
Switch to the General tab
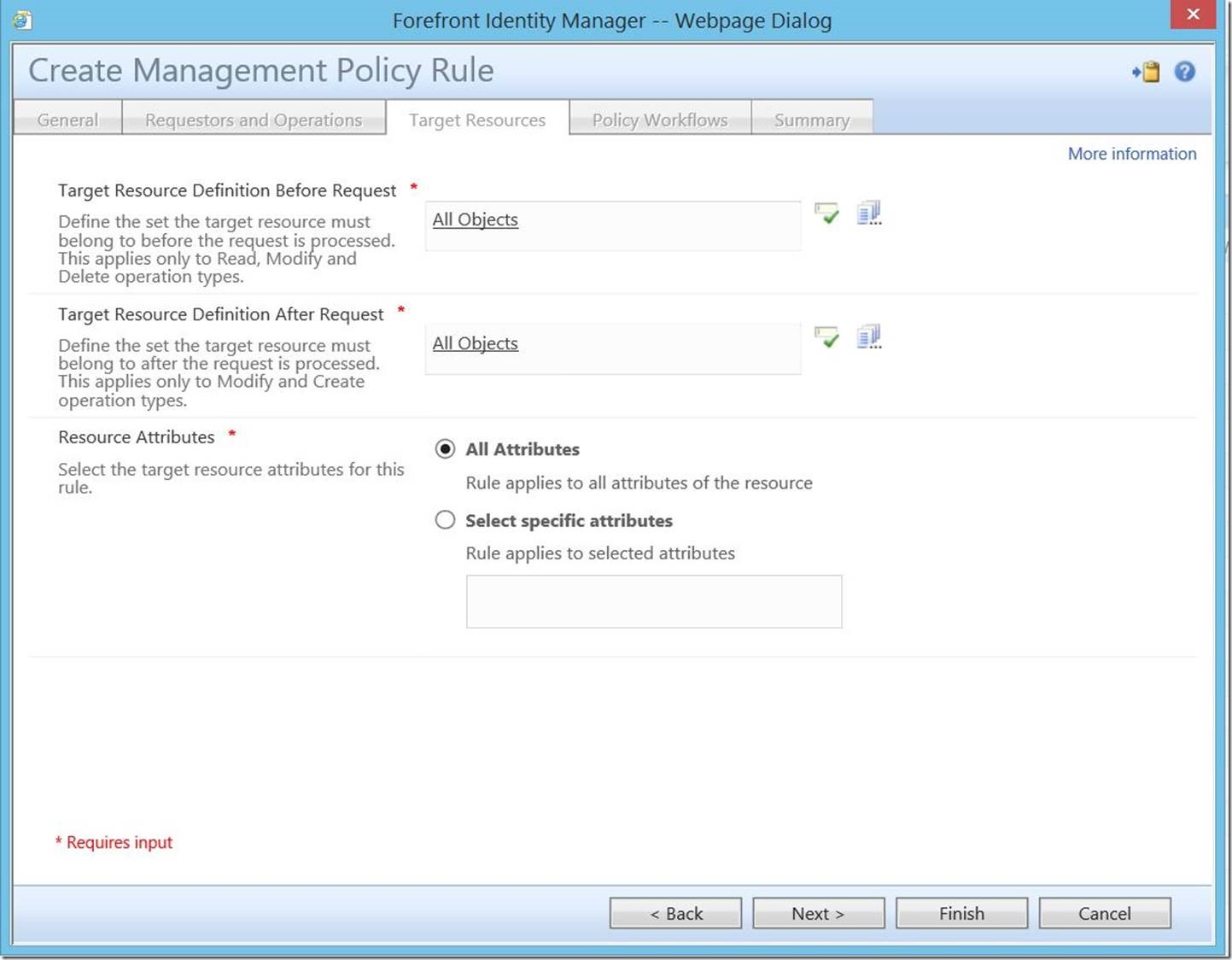pyautogui.click(x=67, y=120)
